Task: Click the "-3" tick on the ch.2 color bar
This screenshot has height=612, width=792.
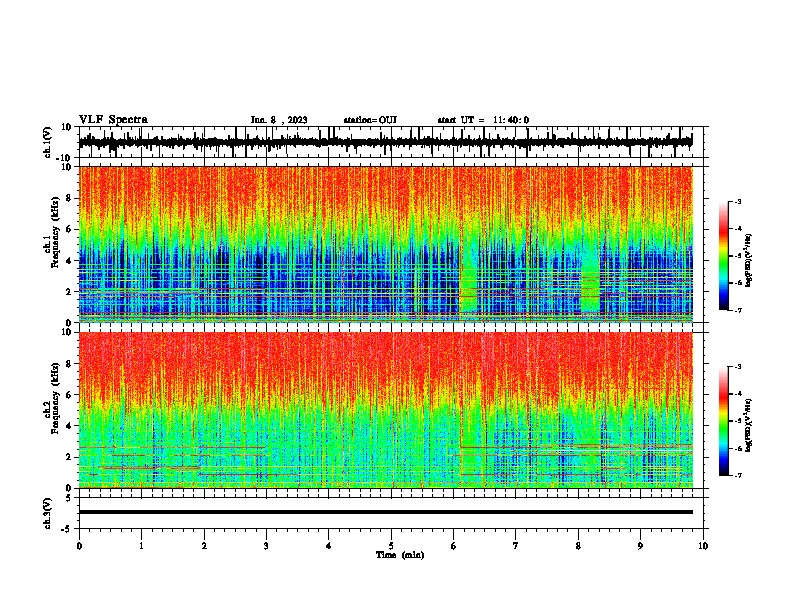Action: click(738, 367)
